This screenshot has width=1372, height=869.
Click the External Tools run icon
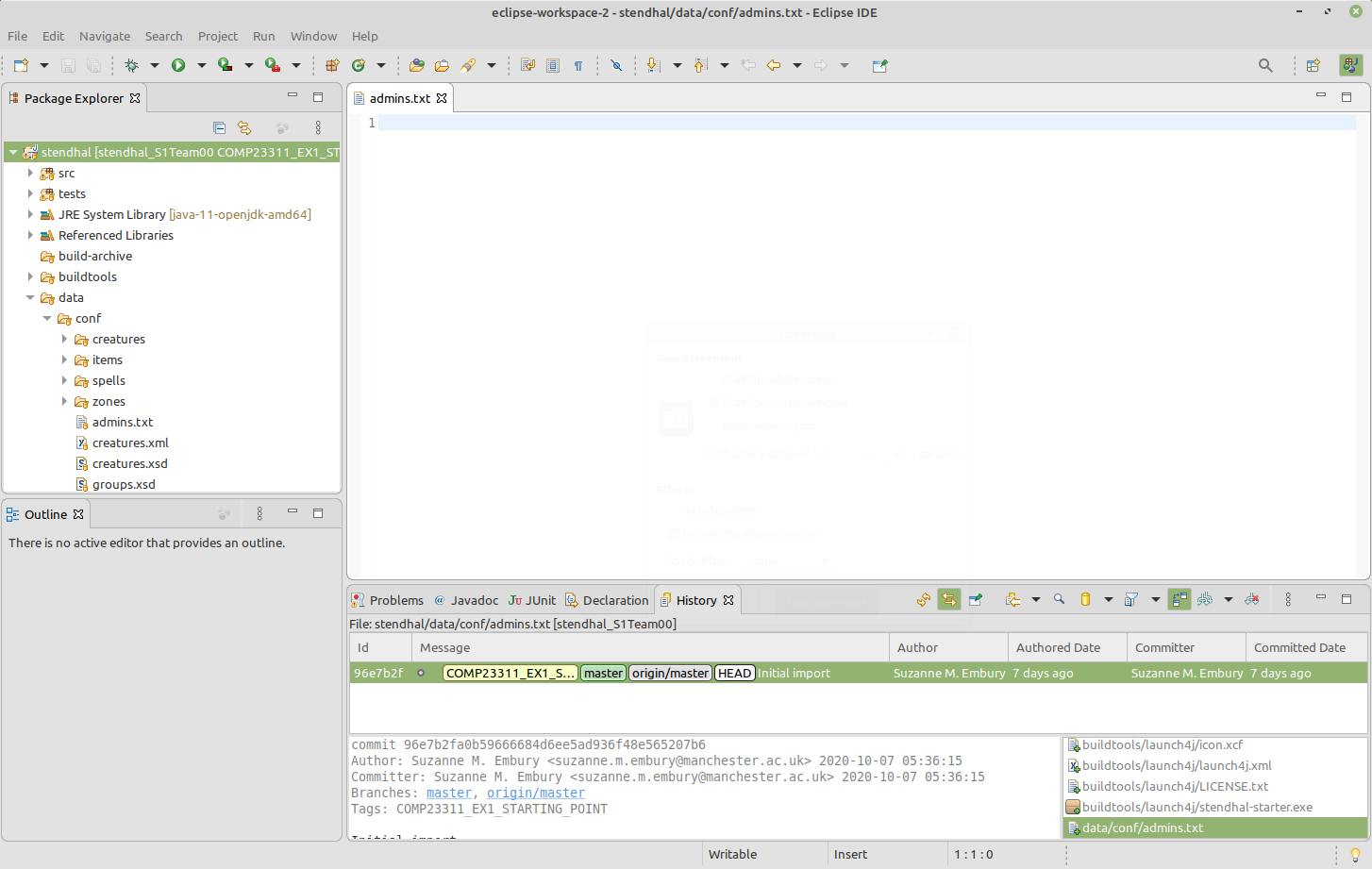pos(272,65)
